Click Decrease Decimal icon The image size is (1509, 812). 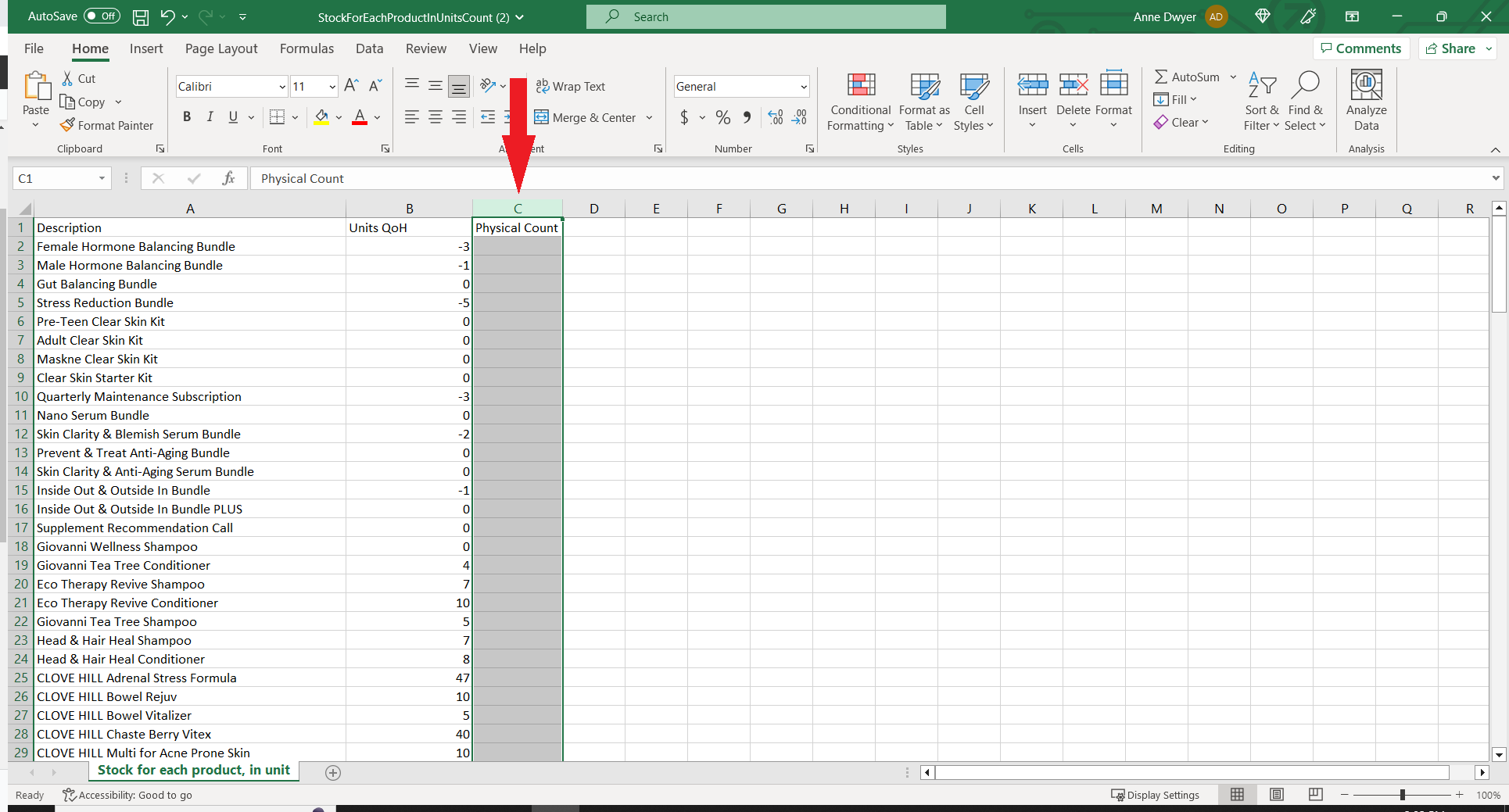(x=799, y=117)
